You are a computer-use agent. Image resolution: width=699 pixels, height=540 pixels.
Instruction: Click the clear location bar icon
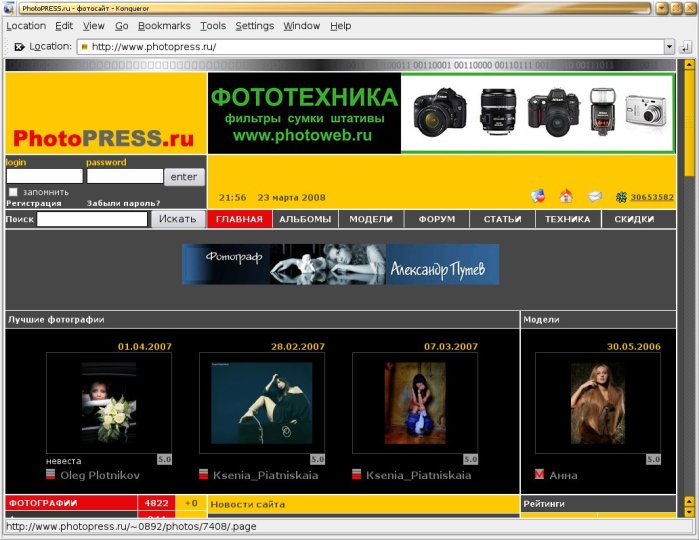pyautogui.click(x=19, y=46)
